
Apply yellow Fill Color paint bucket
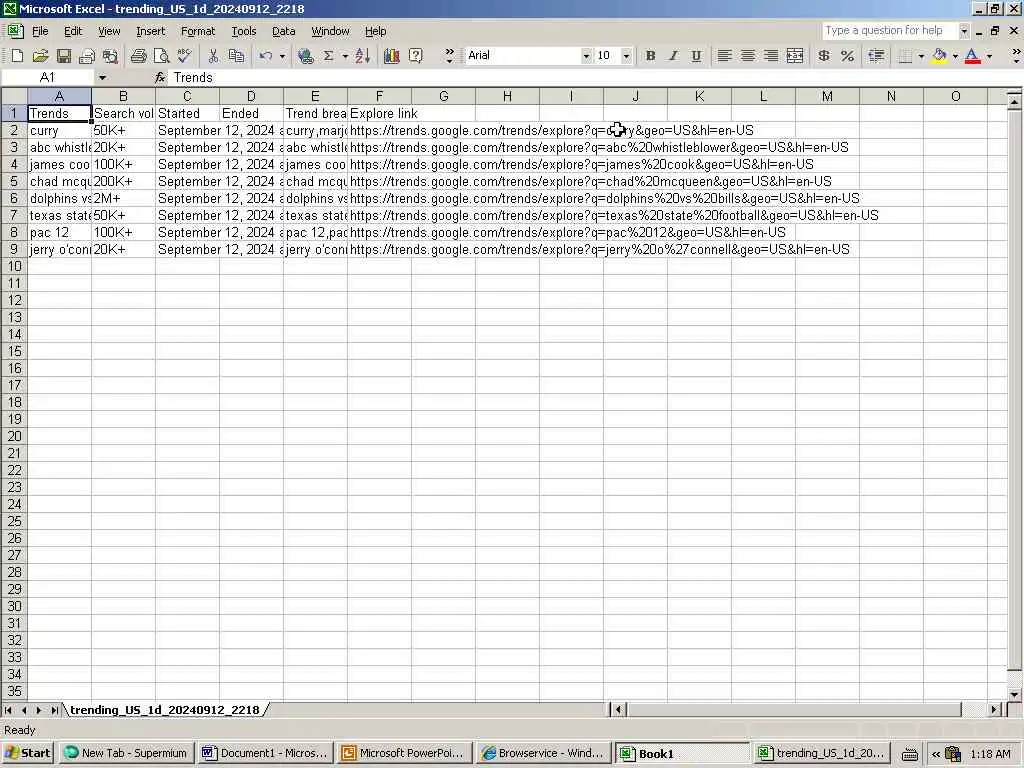tap(939, 56)
